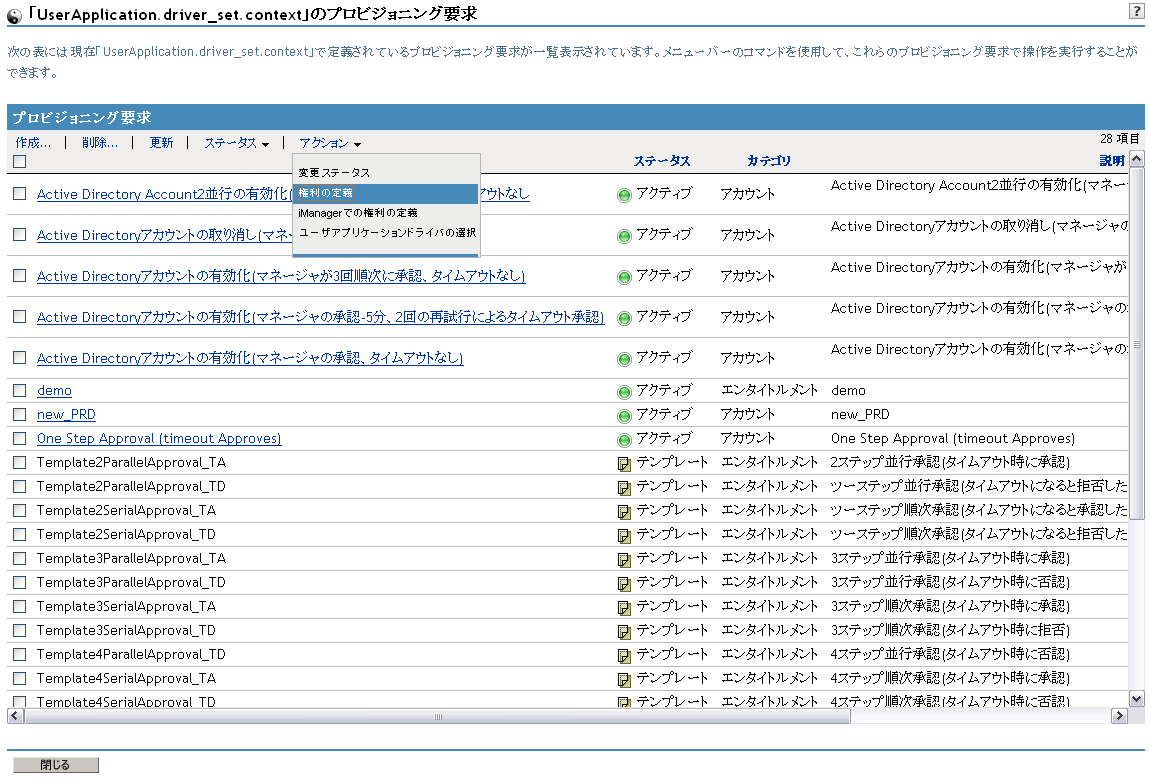Open the アクション dropdown menu
The width and height of the screenshot is (1149, 778).
[x=330, y=143]
